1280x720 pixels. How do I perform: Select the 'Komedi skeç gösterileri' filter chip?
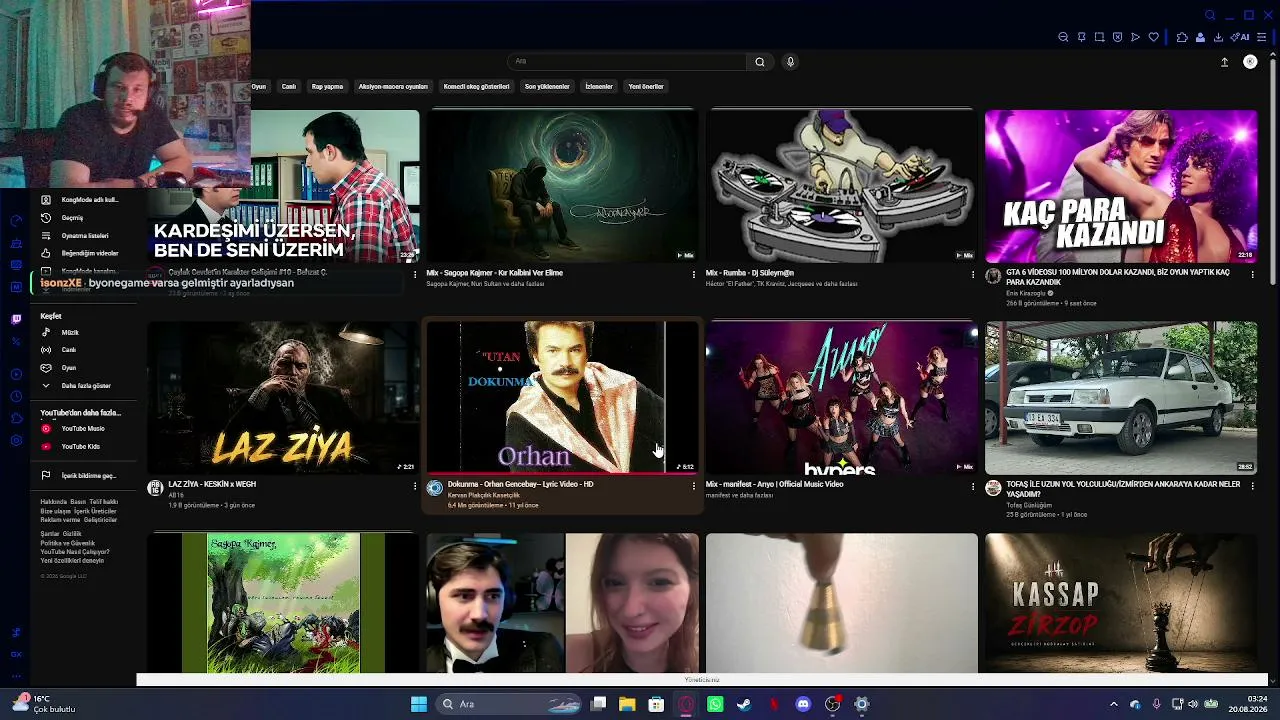(476, 87)
